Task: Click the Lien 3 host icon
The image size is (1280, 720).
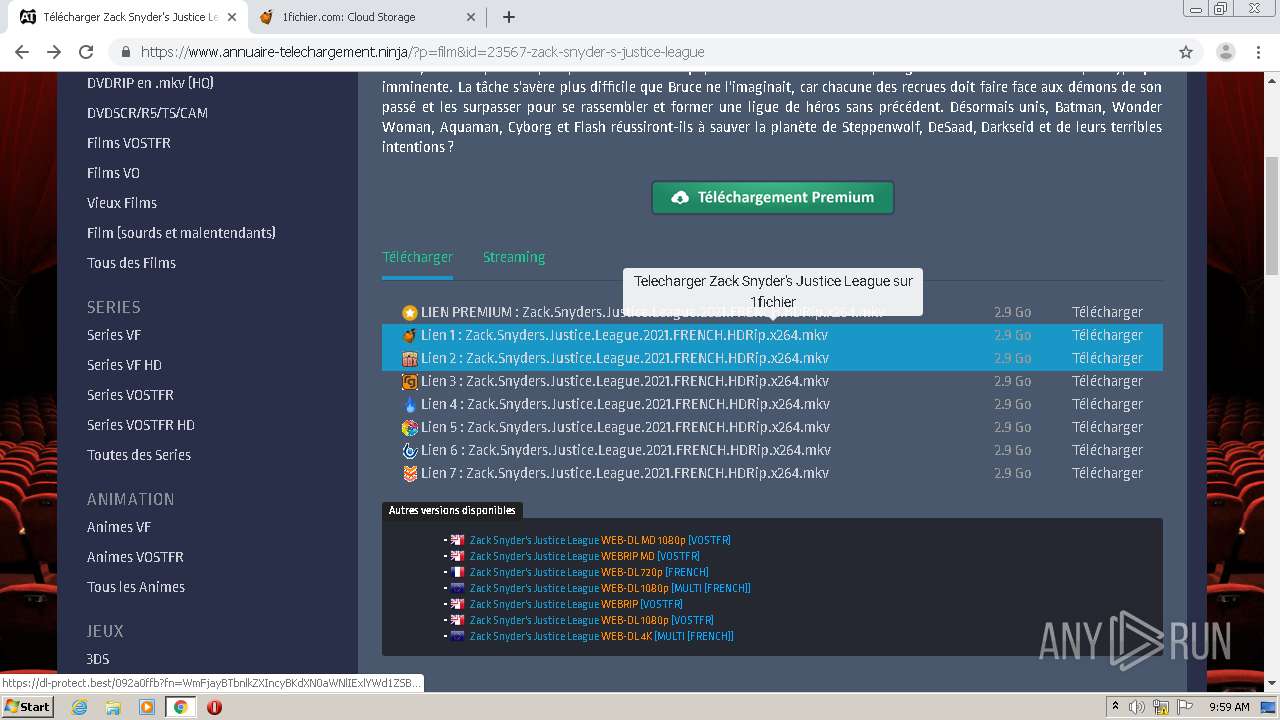Action: click(409, 382)
